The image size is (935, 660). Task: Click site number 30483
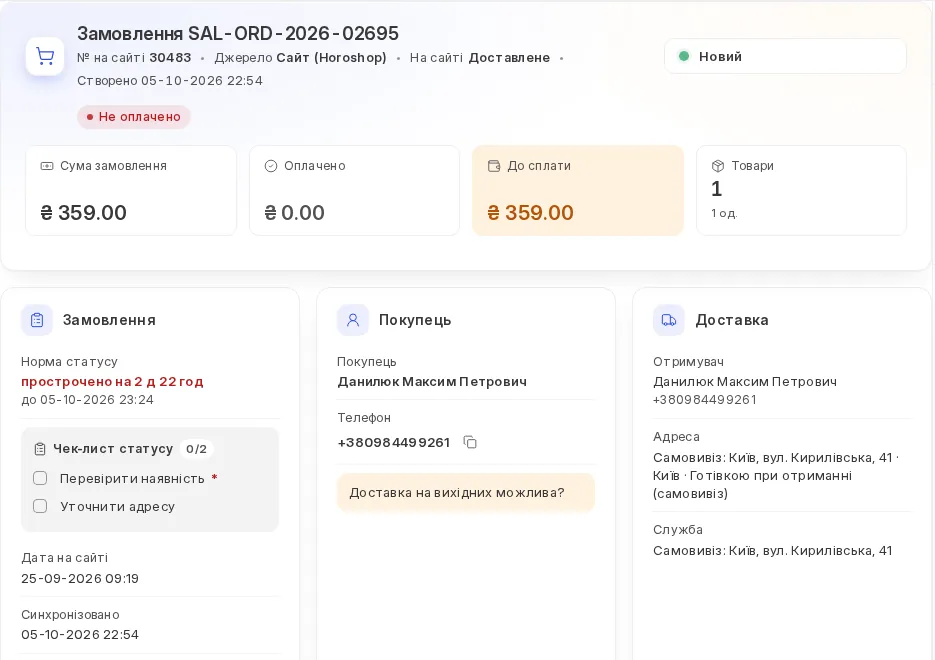point(170,58)
